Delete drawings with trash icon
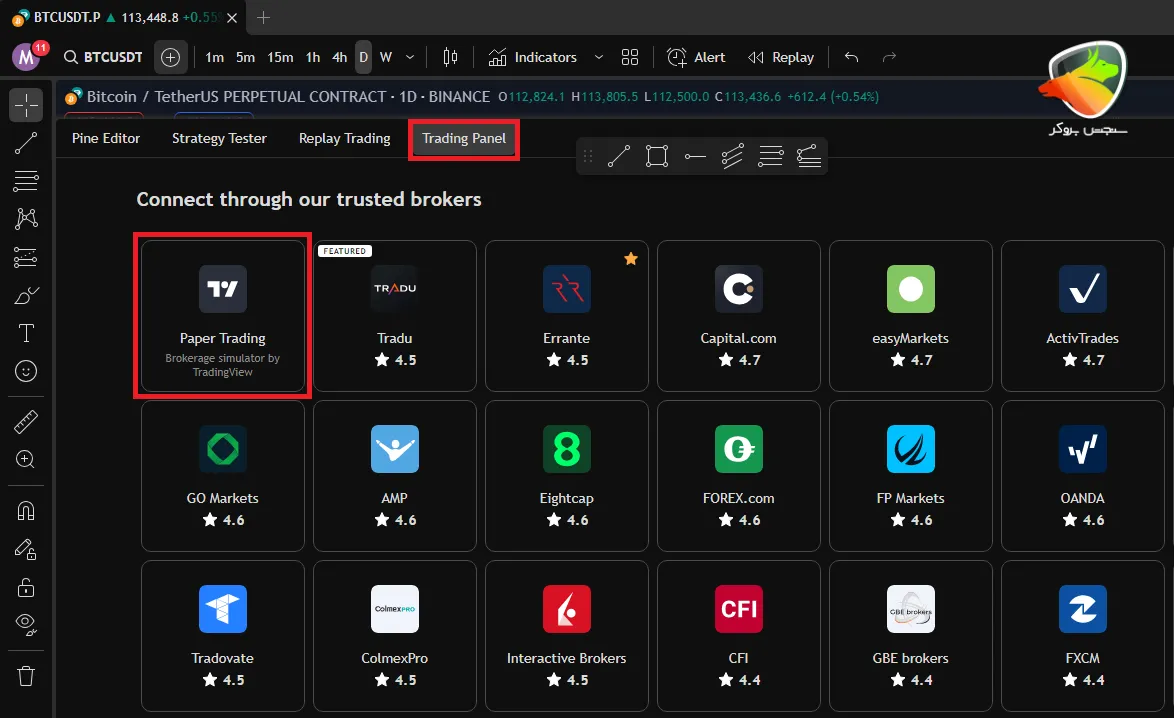This screenshot has width=1174, height=718. (26, 676)
